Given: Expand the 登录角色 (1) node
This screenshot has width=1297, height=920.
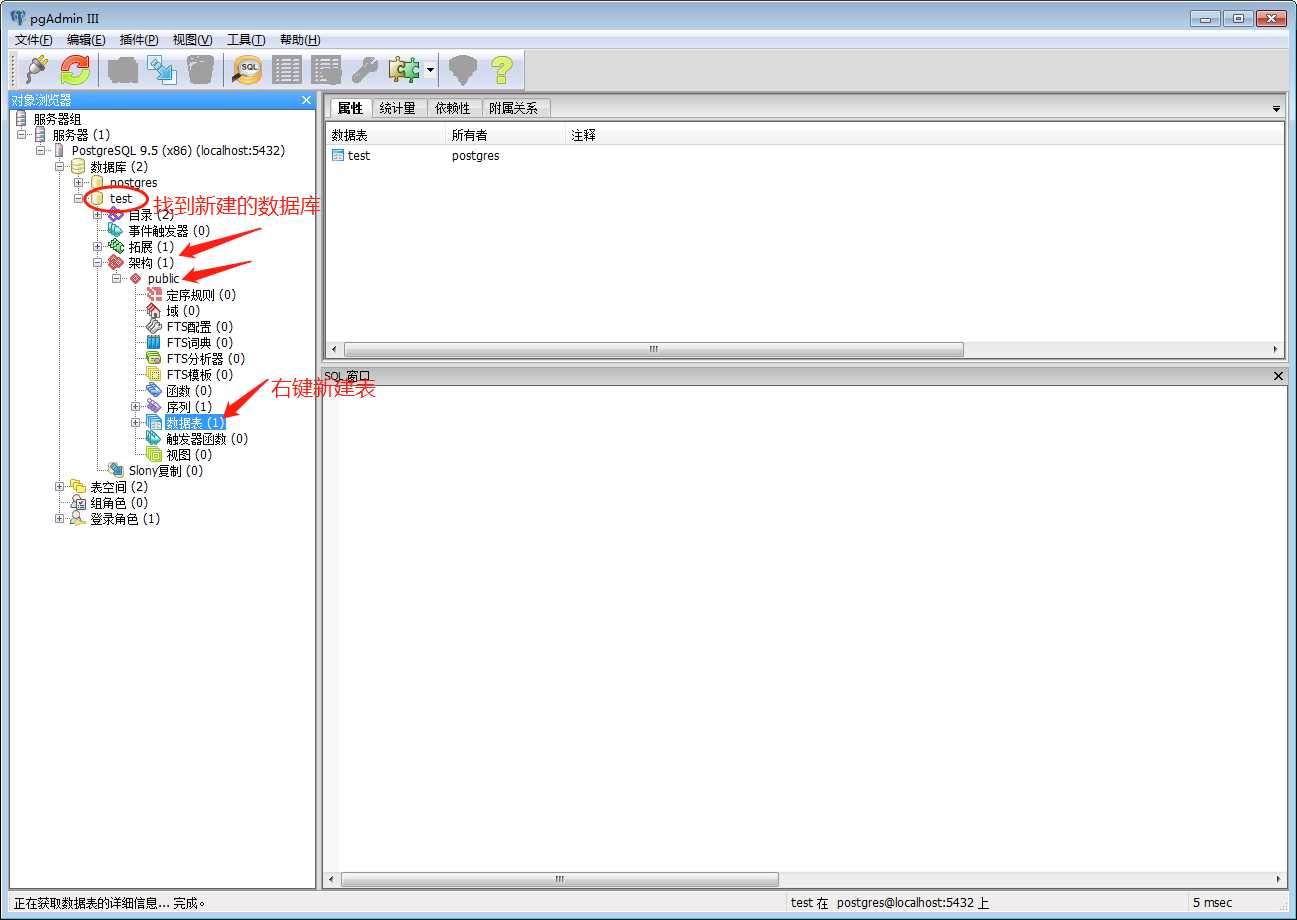Looking at the screenshot, I should tap(60, 519).
